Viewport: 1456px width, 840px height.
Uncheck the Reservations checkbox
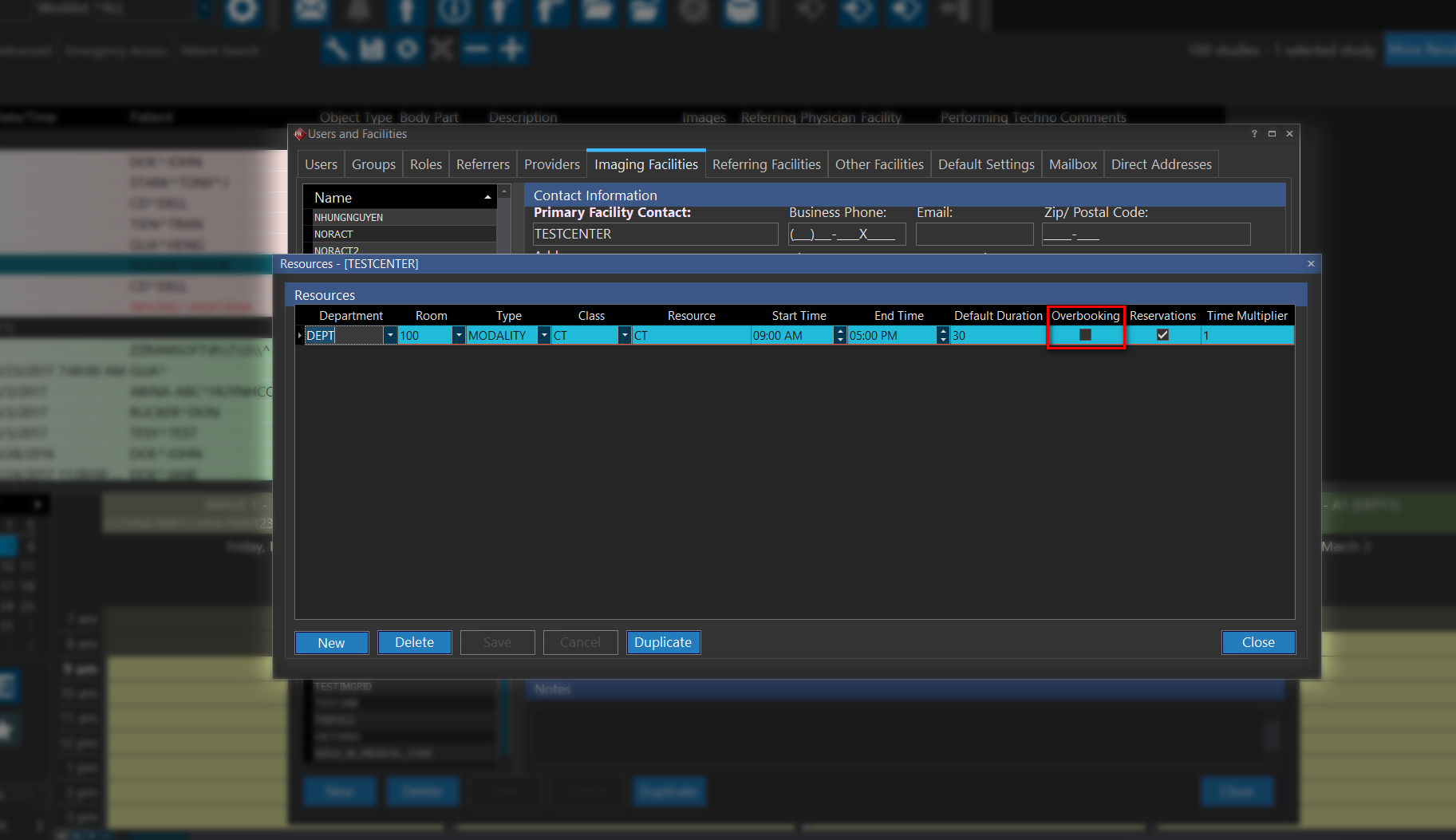pyautogui.click(x=1162, y=335)
